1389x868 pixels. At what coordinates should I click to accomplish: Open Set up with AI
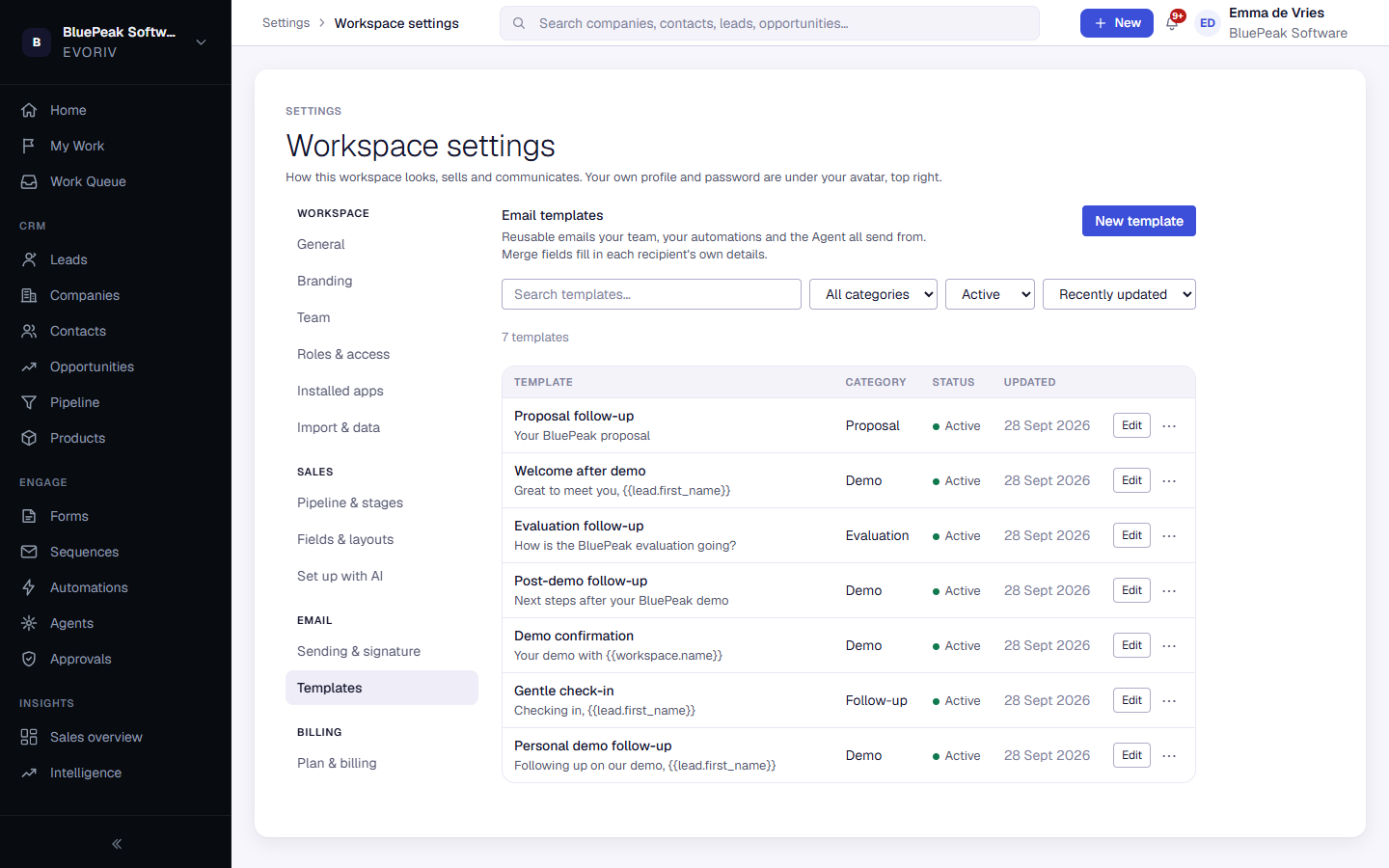[x=382, y=576]
